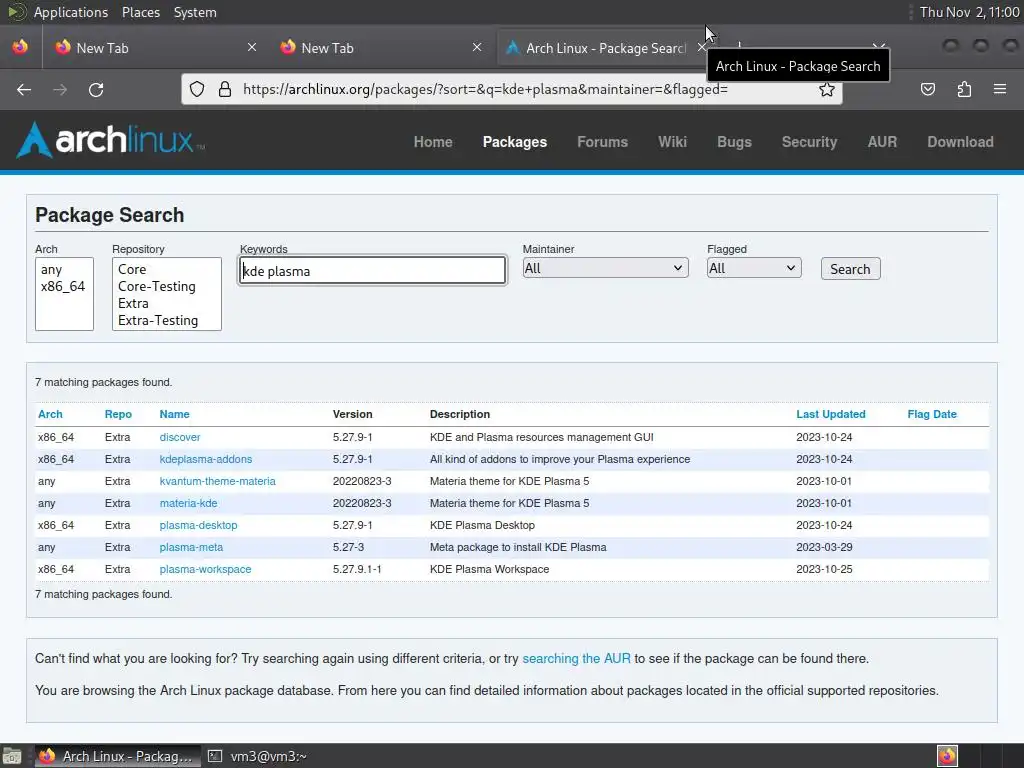The height and width of the screenshot is (768, 1024).
Task: Click the show desktop icon in the bottom panel
Action: 12,756
